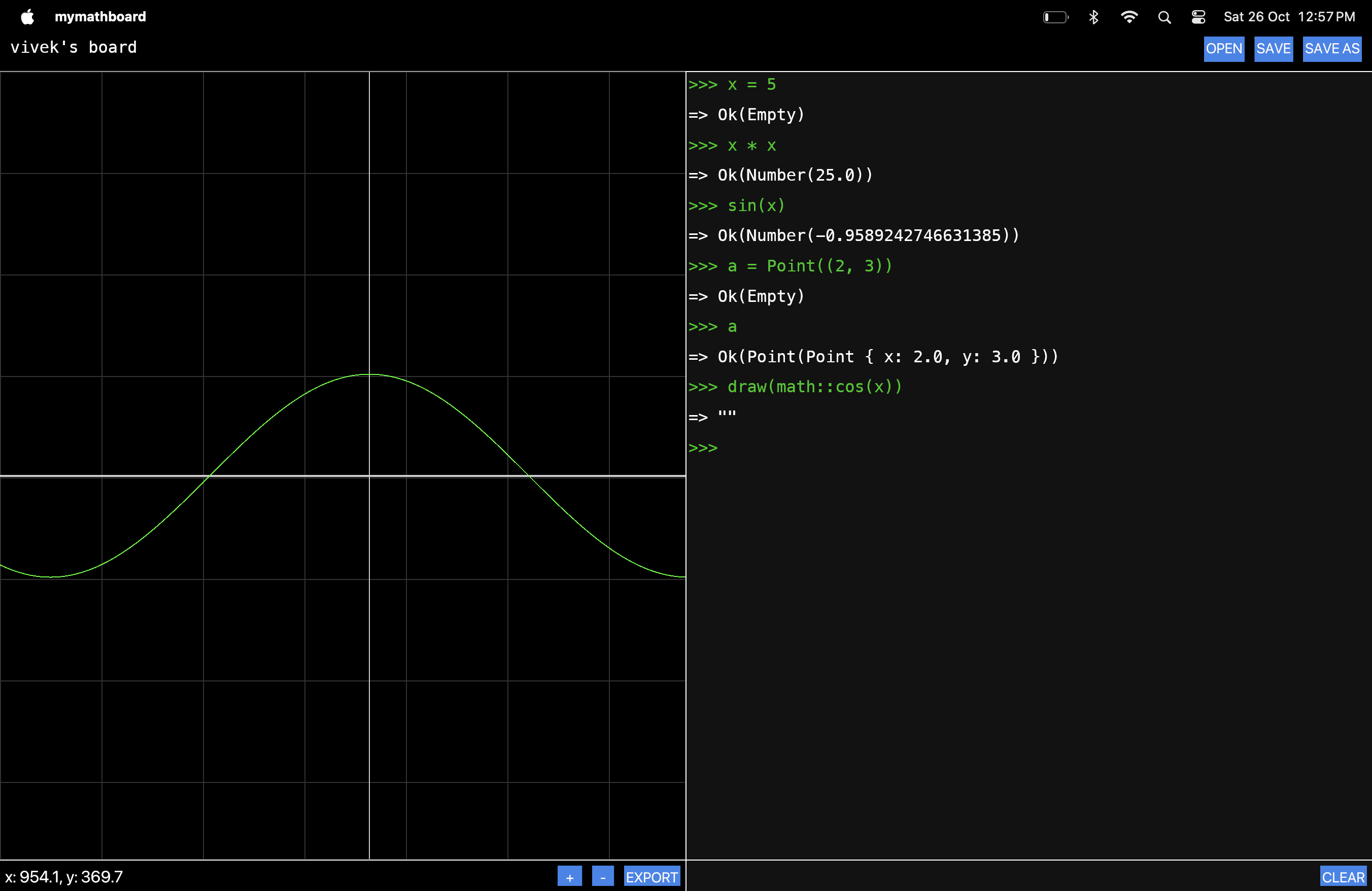Image resolution: width=1372 pixels, height=891 pixels.
Task: Open the mymathboard application menu
Action: click(100, 17)
